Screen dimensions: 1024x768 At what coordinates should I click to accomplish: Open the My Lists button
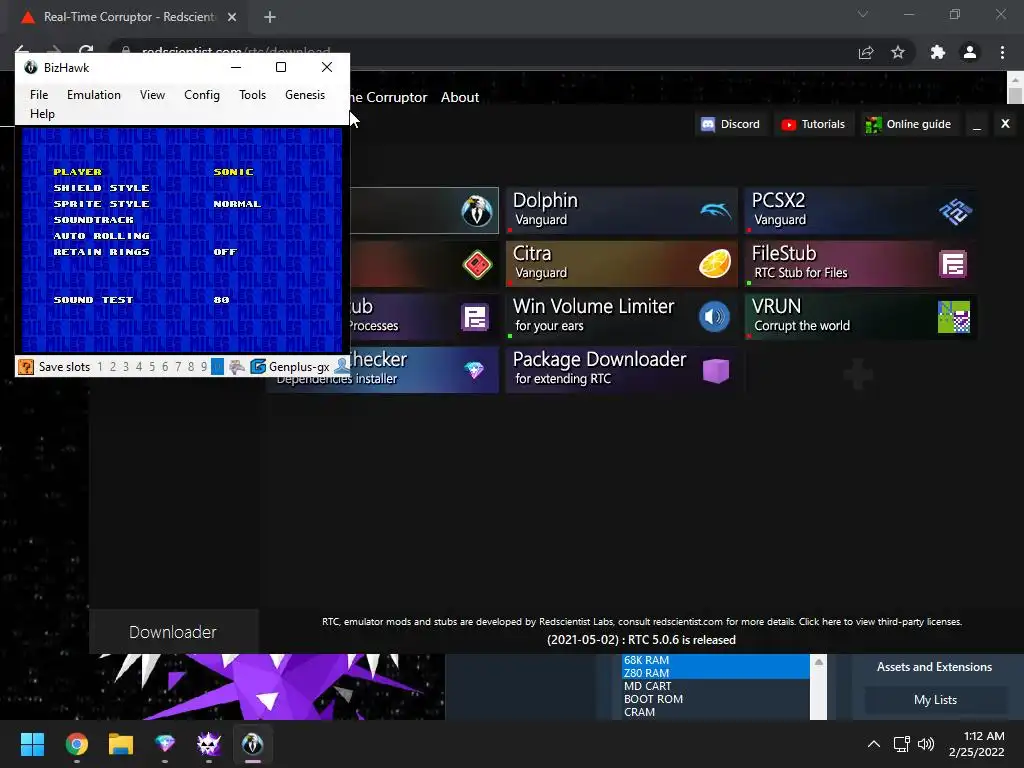point(935,700)
